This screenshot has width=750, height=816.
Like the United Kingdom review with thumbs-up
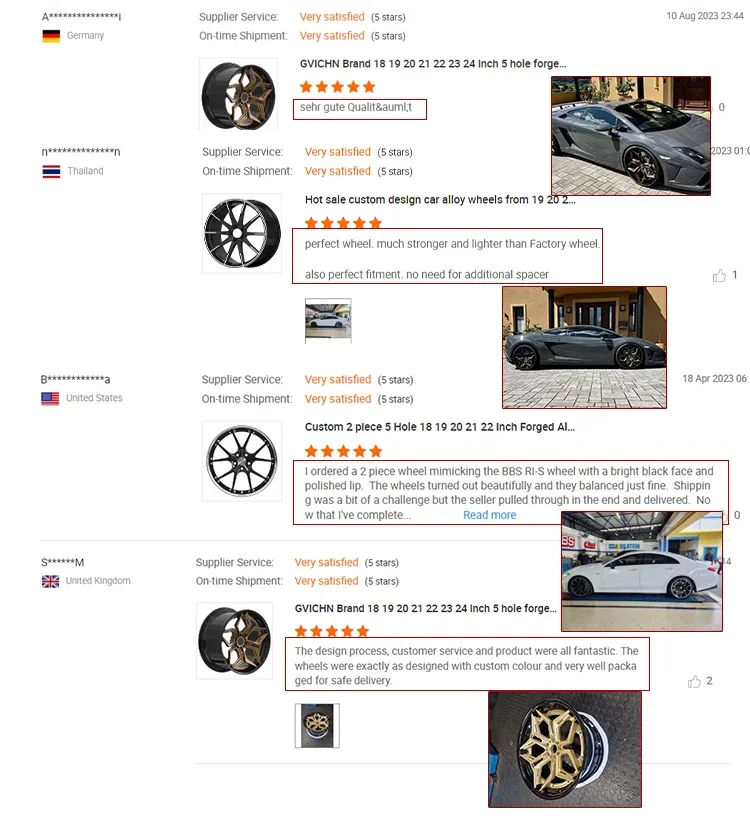(x=694, y=681)
